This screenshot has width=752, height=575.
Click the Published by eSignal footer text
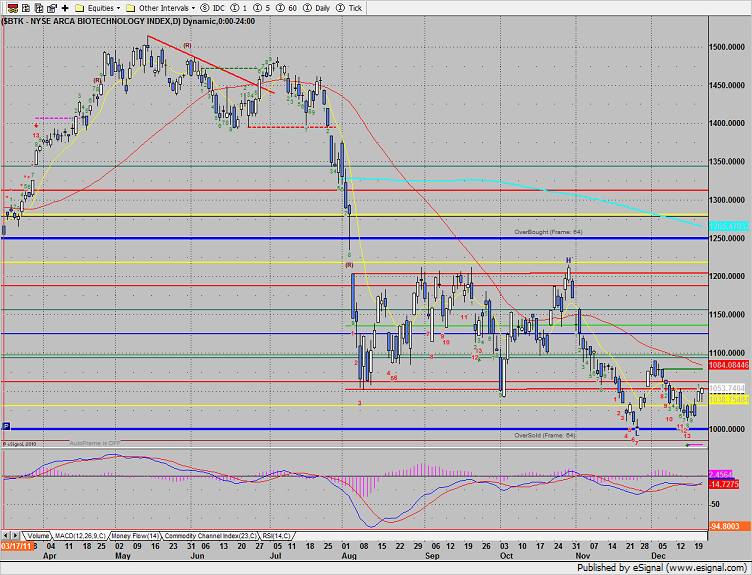(661, 568)
